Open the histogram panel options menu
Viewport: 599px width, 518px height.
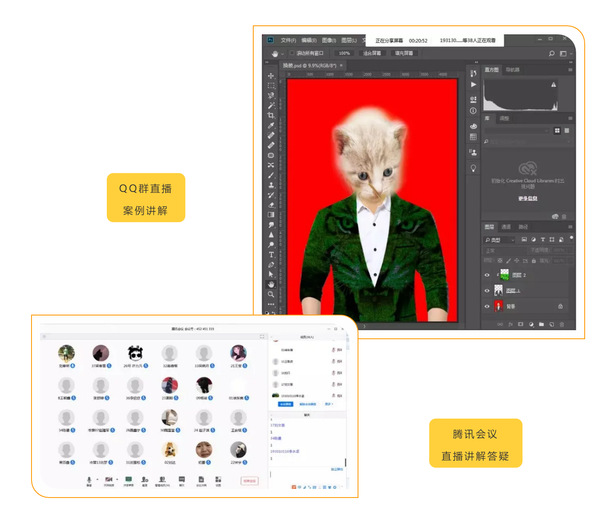(570, 70)
